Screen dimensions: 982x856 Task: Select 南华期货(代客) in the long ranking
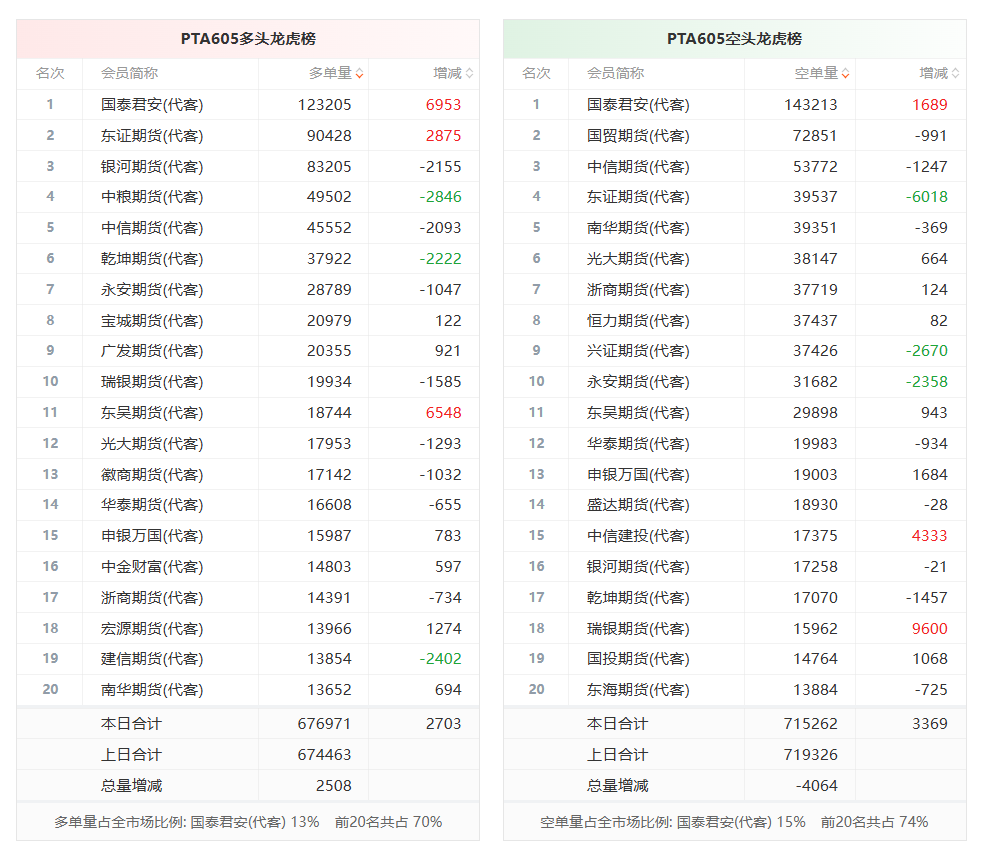pyautogui.click(x=152, y=690)
